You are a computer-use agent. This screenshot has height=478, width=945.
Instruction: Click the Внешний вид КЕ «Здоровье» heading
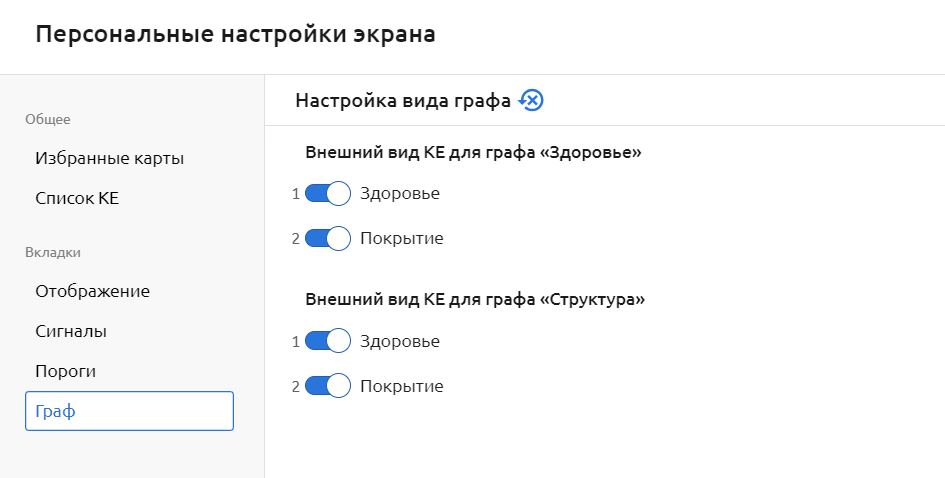[472, 152]
